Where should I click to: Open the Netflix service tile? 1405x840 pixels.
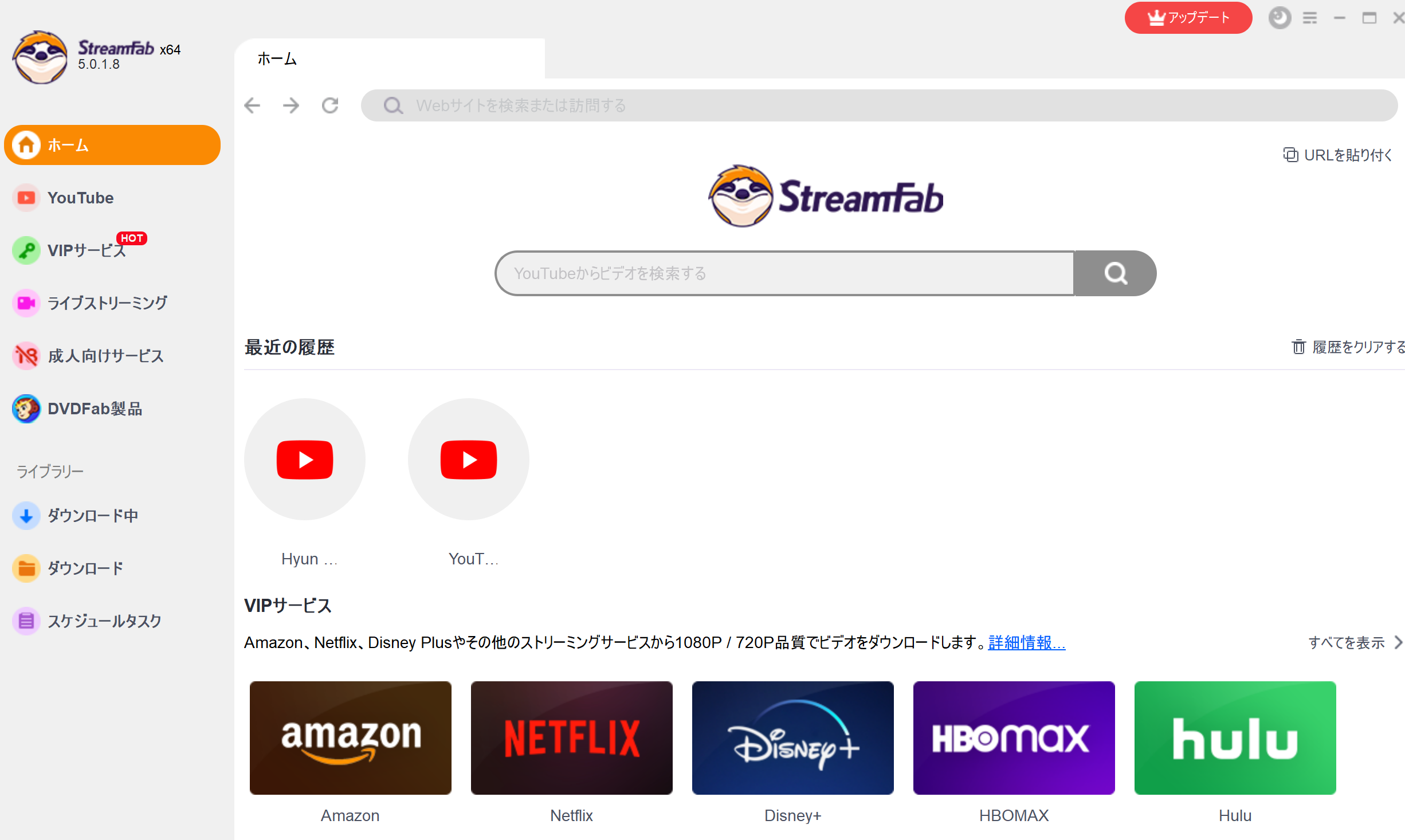[572, 738]
